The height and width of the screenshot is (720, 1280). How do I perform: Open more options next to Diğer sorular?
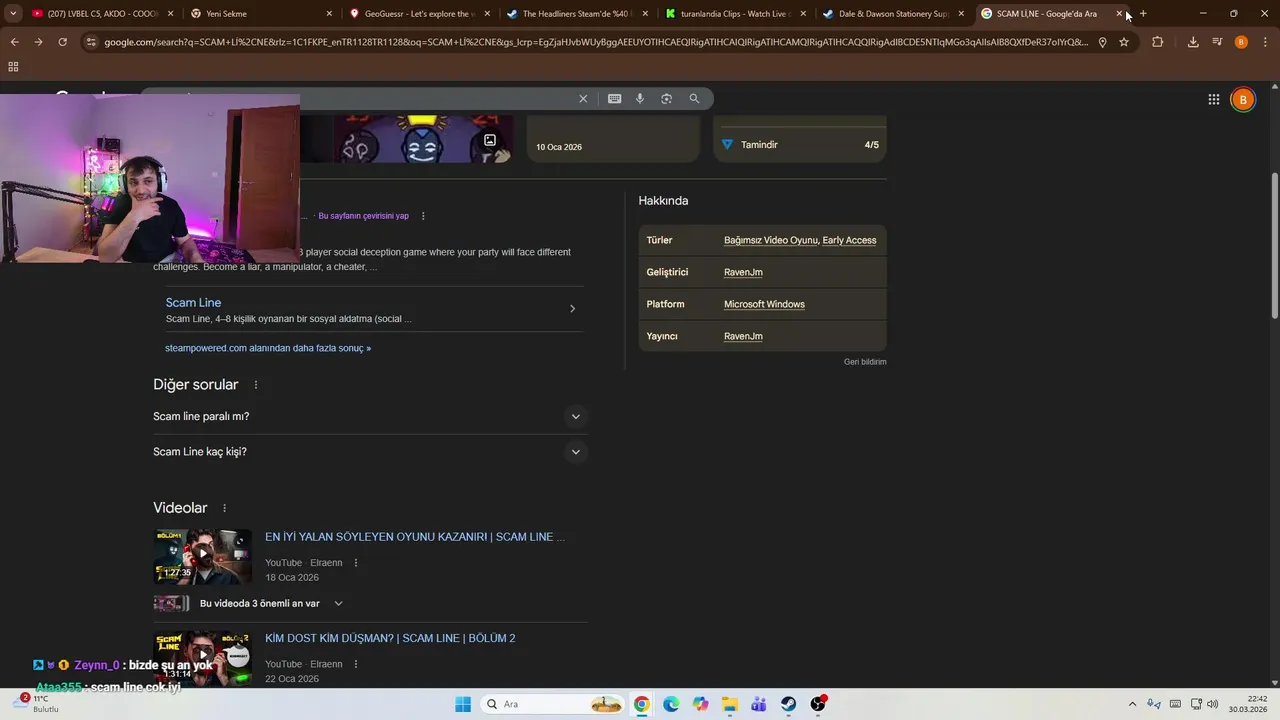pyautogui.click(x=256, y=385)
